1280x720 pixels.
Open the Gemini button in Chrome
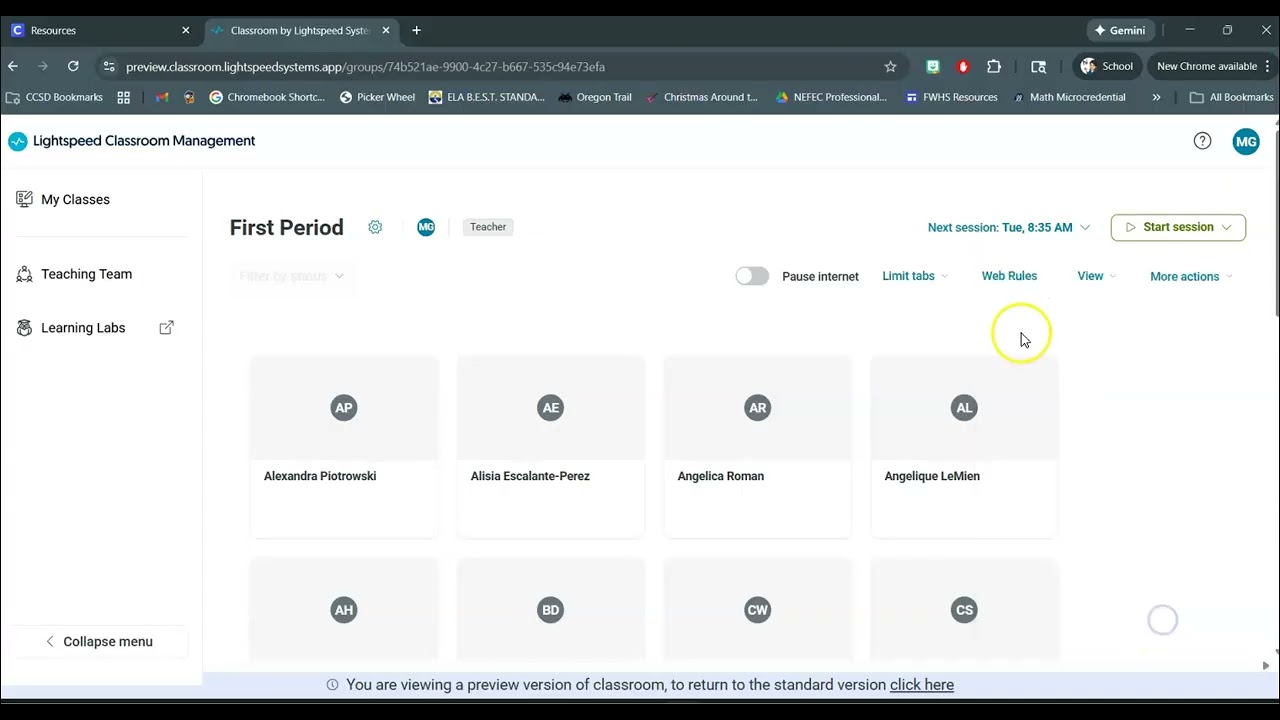coord(1120,30)
